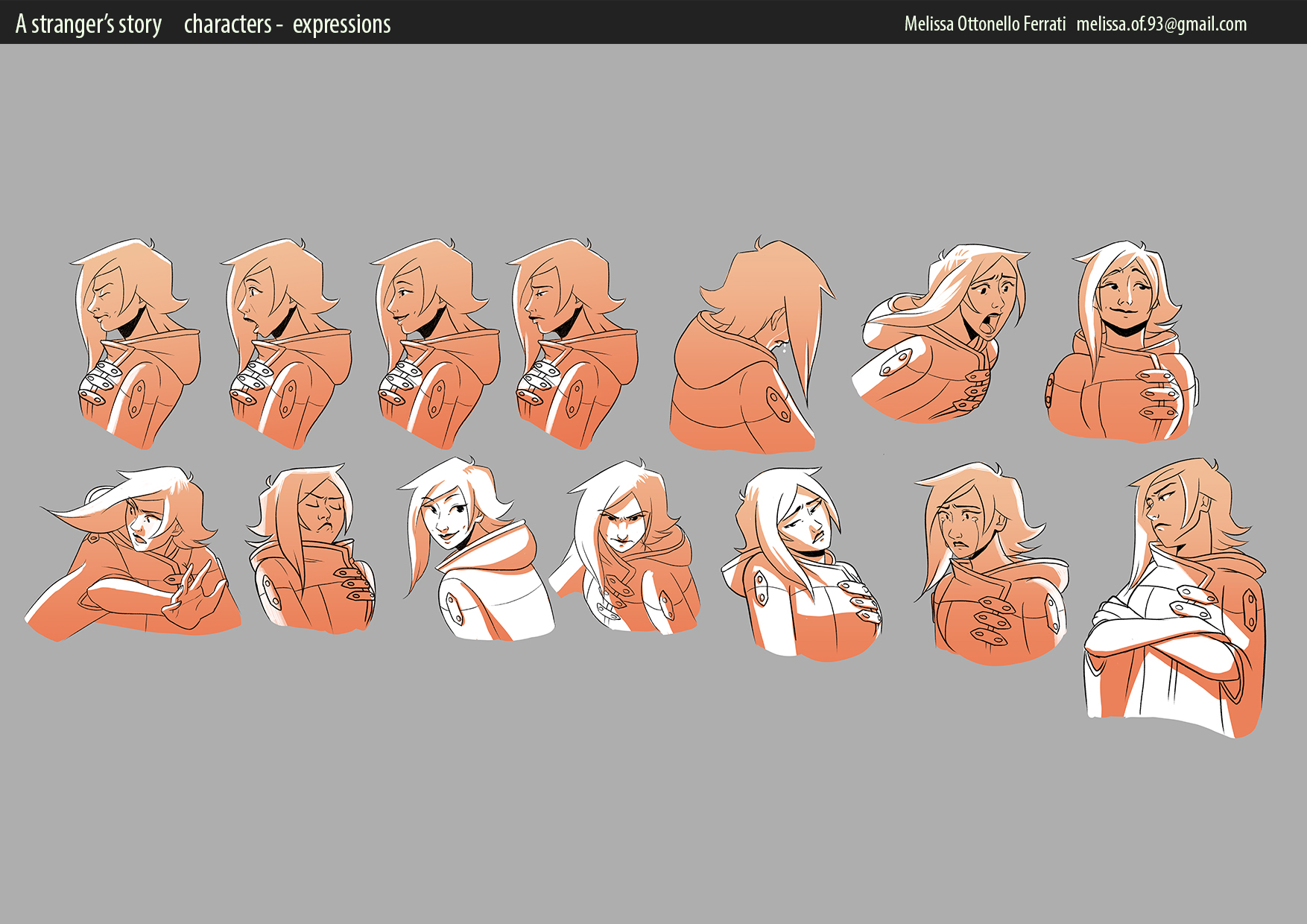Viewport: 1307px width, 924px height.
Task: Choose the front-facing frowning sketch with closed eyes
Action: point(311,551)
